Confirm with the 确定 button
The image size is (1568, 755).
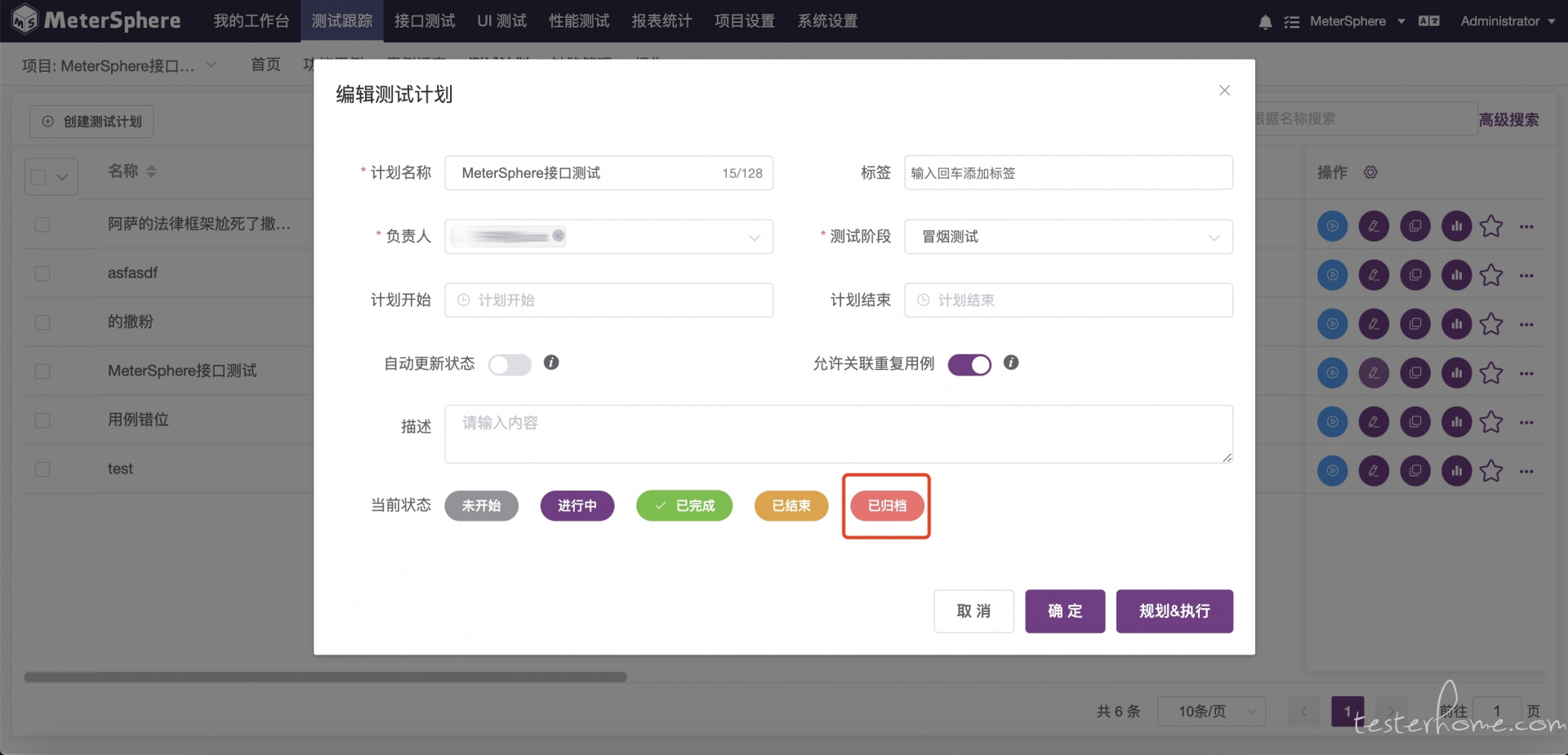(1065, 611)
